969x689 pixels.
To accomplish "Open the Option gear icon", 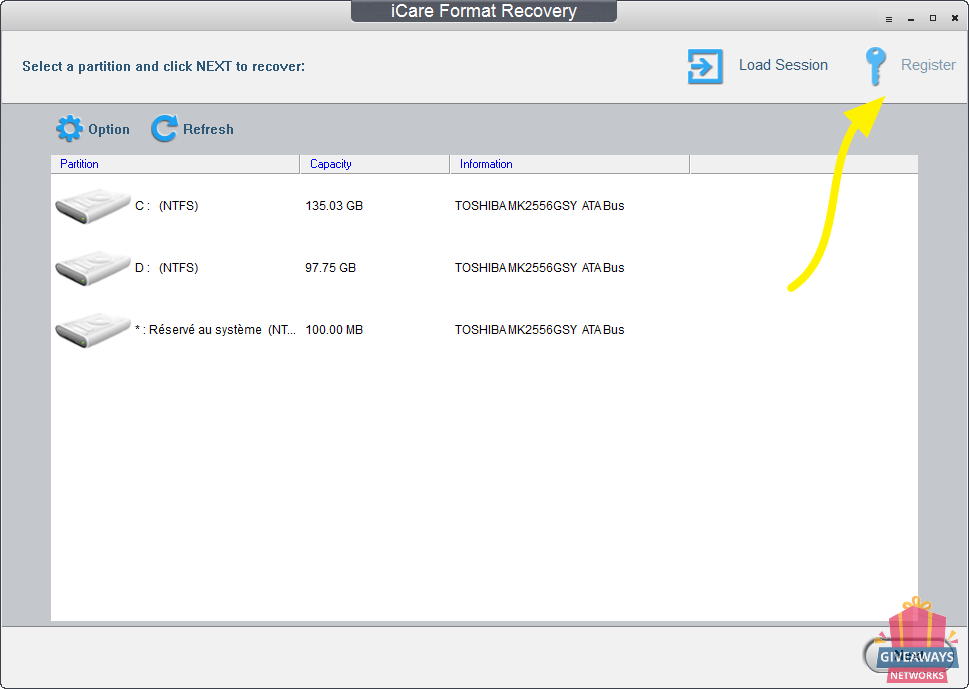I will click(x=69, y=129).
